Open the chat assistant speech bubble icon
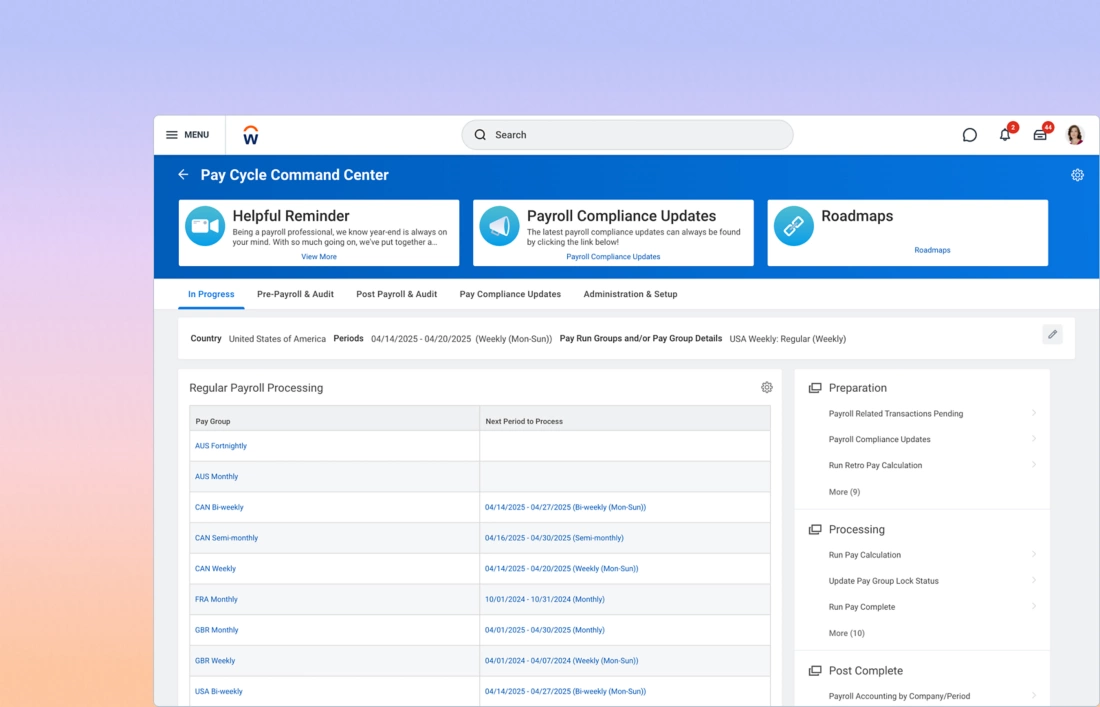1100x707 pixels. [x=969, y=135]
